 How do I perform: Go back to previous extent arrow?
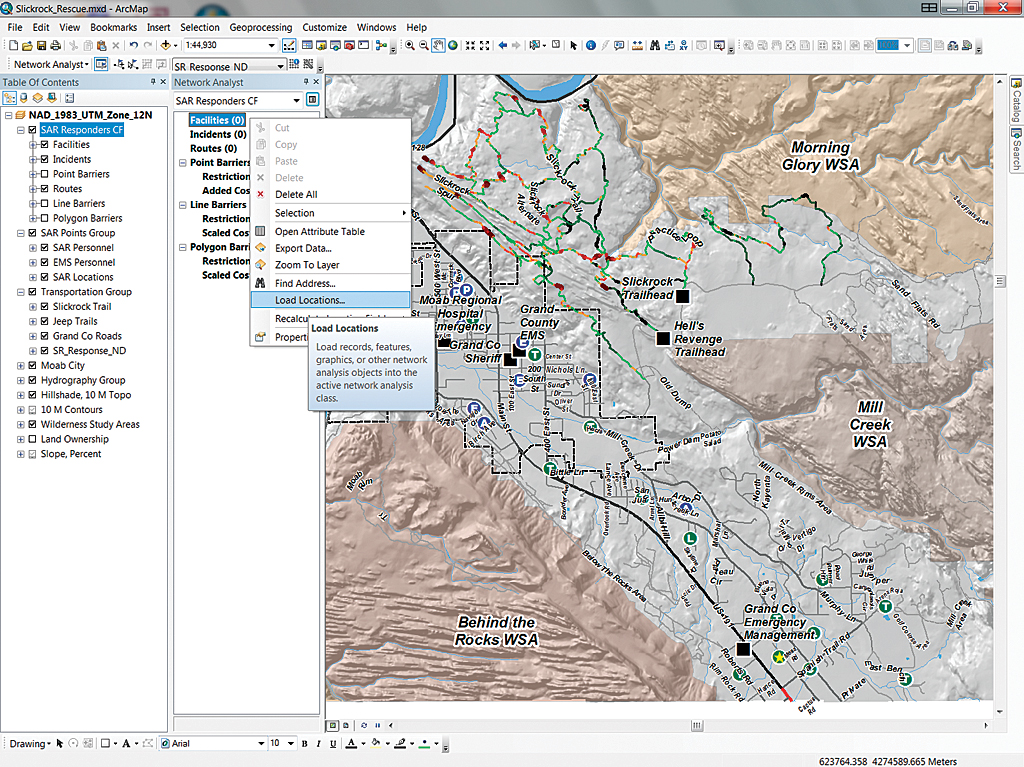(x=502, y=46)
